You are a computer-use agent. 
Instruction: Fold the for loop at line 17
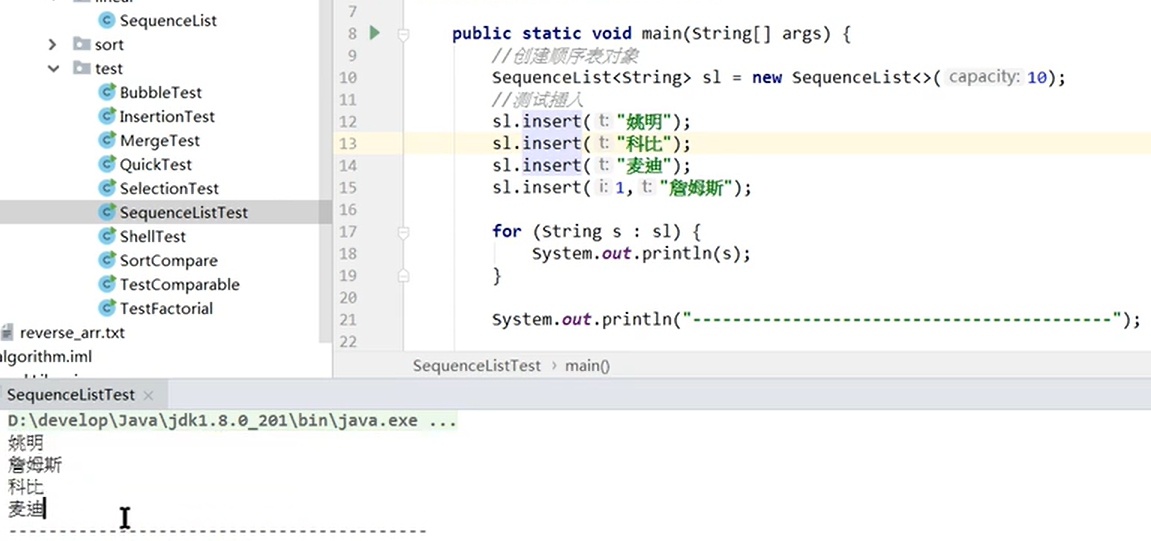pyautogui.click(x=403, y=232)
